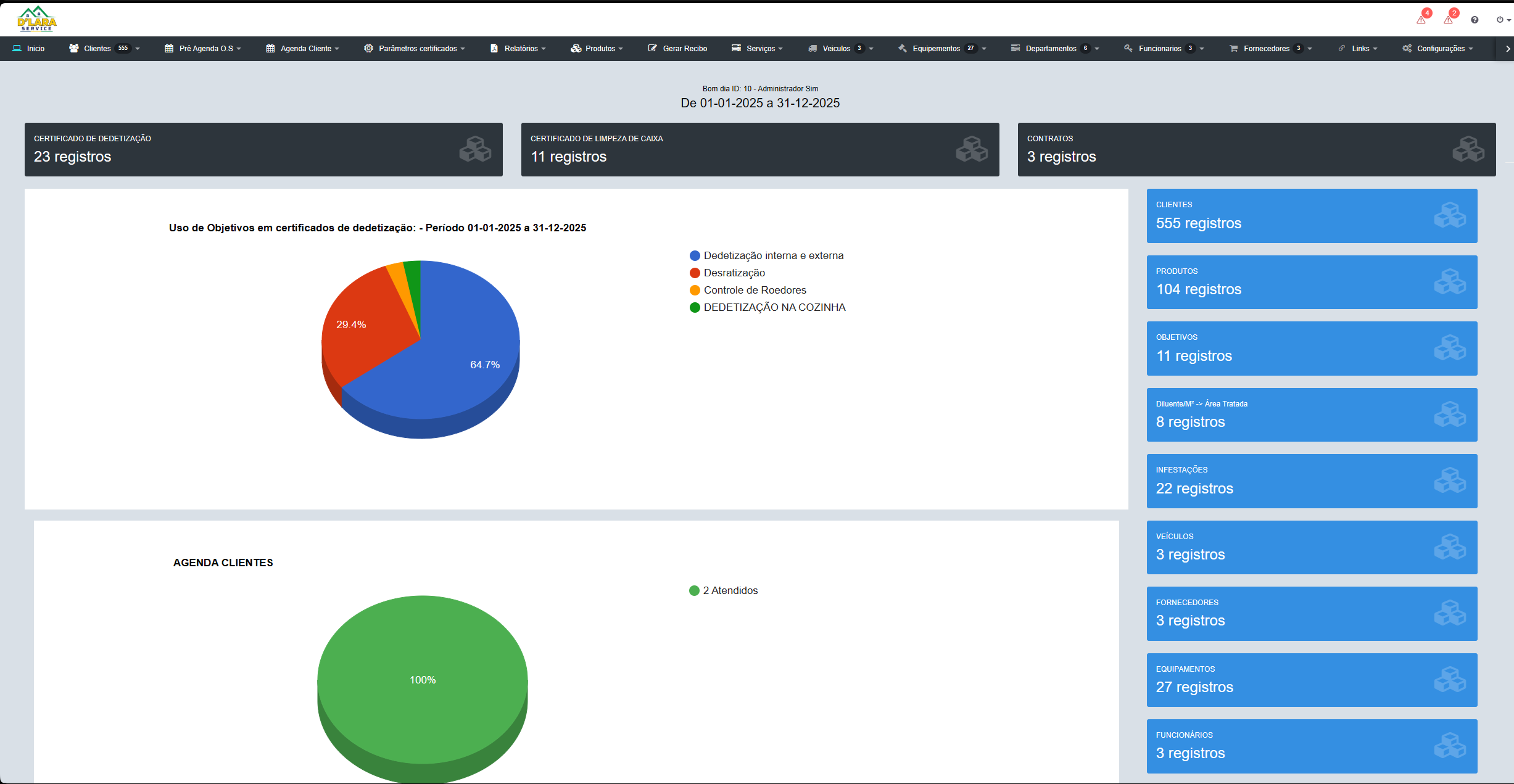Click right arrow to scroll navbar
The width and height of the screenshot is (1514, 784).
pos(1507,49)
